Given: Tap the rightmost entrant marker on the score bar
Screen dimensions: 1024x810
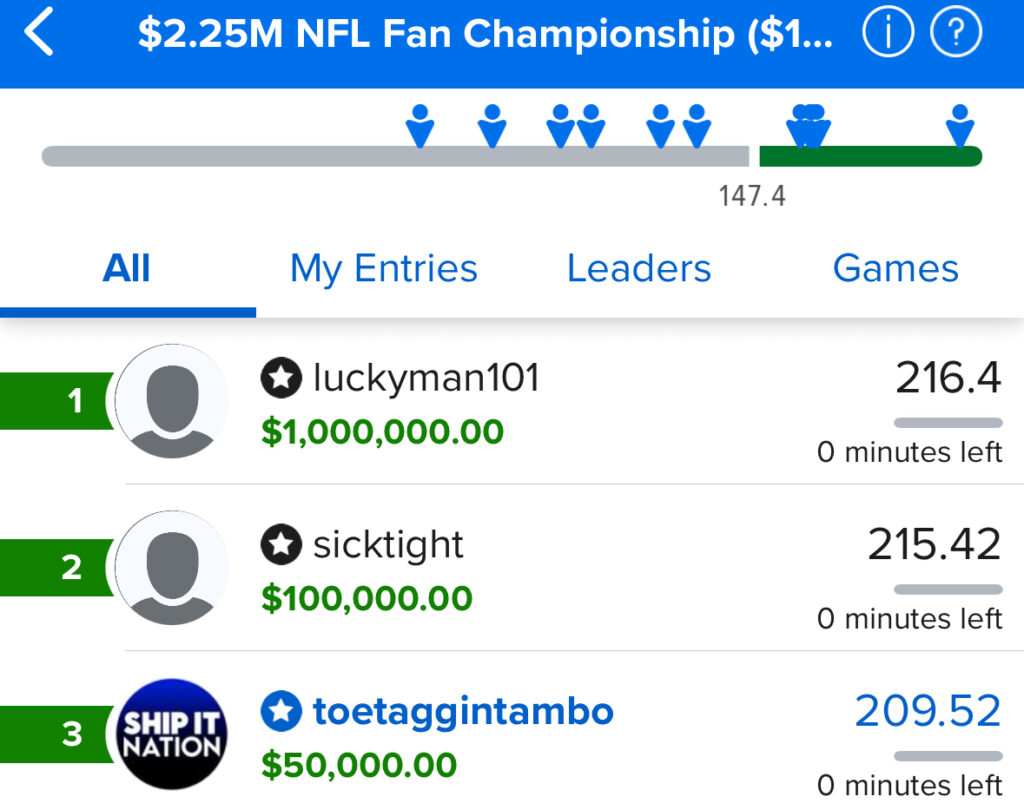Looking at the screenshot, I should [x=960, y=125].
